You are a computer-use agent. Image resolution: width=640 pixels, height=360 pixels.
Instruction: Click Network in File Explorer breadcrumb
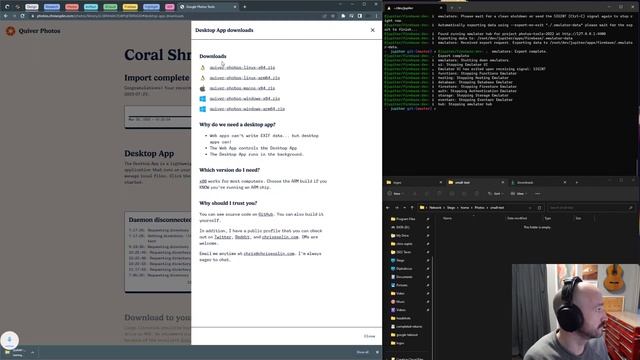pos(435,208)
